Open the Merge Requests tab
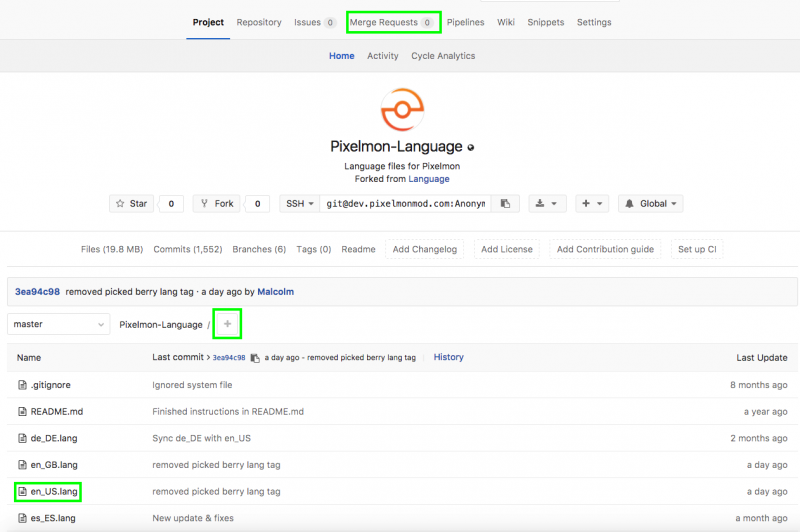 (392, 22)
